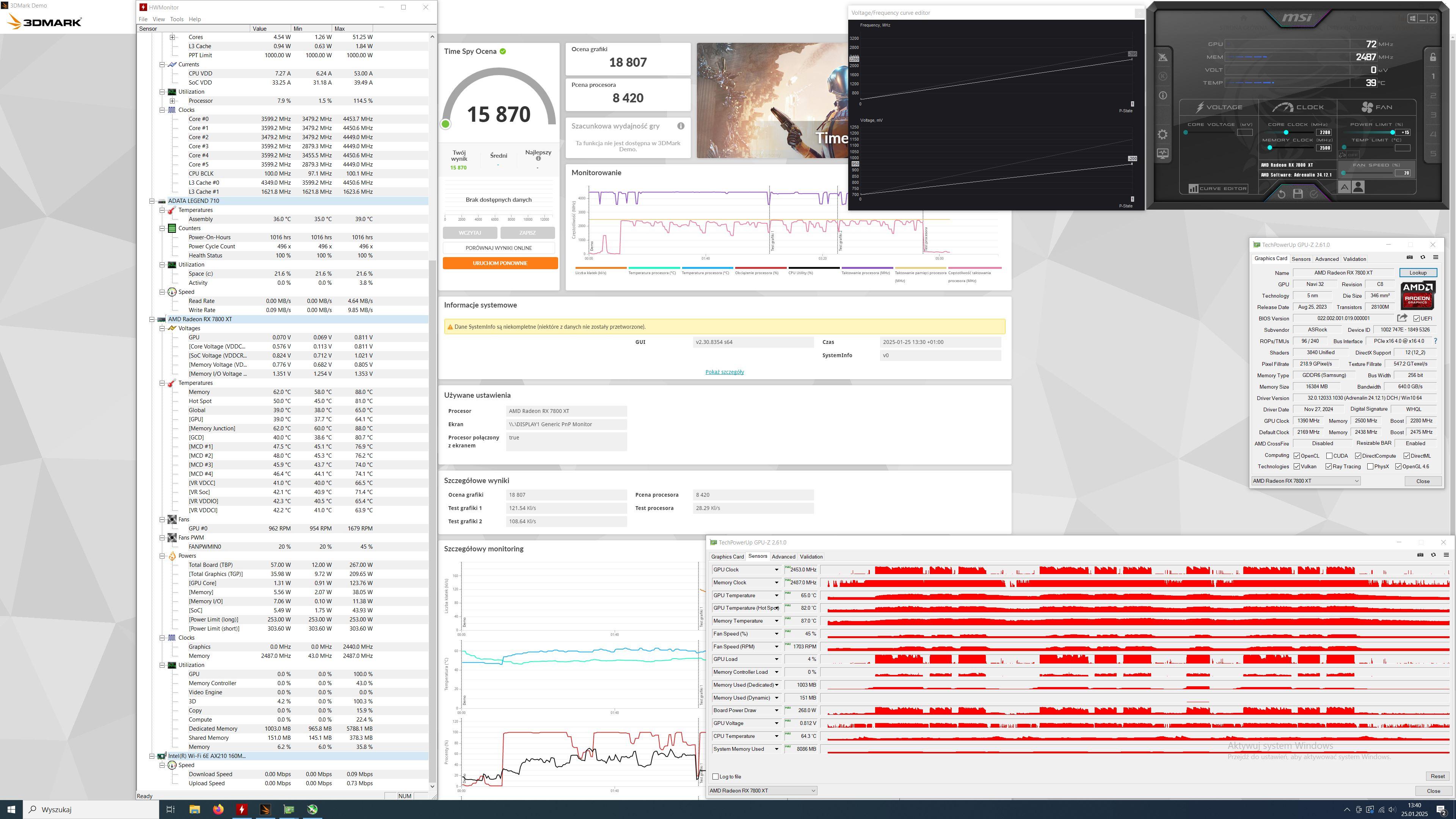Open Firefox from the taskbar

[218, 810]
